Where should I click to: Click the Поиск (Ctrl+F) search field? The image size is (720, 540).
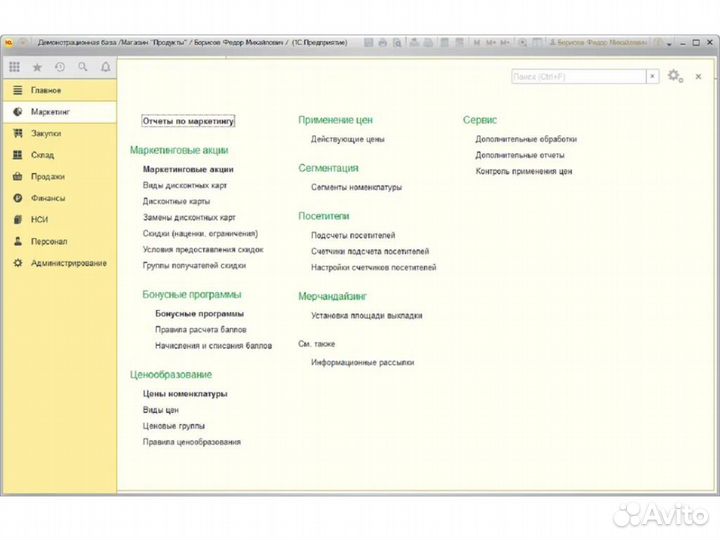pyautogui.click(x=577, y=77)
